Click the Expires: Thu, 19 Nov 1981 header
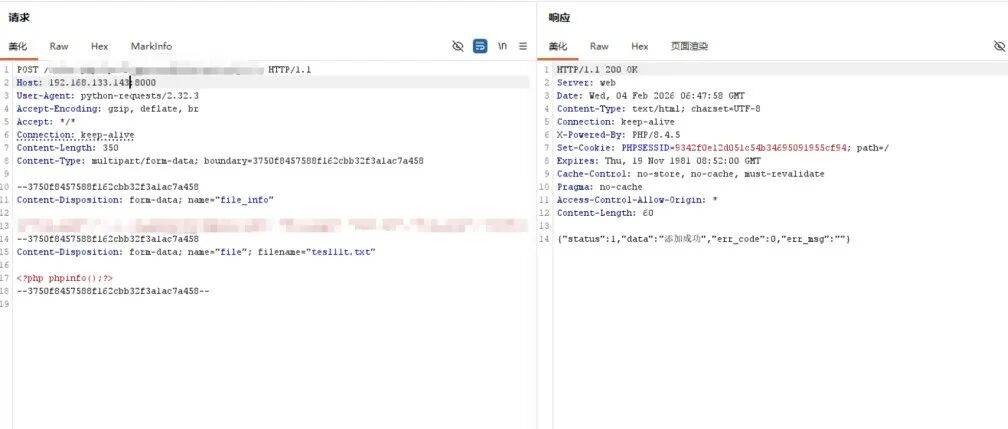Image resolution: width=1008 pixels, height=429 pixels. 659,161
